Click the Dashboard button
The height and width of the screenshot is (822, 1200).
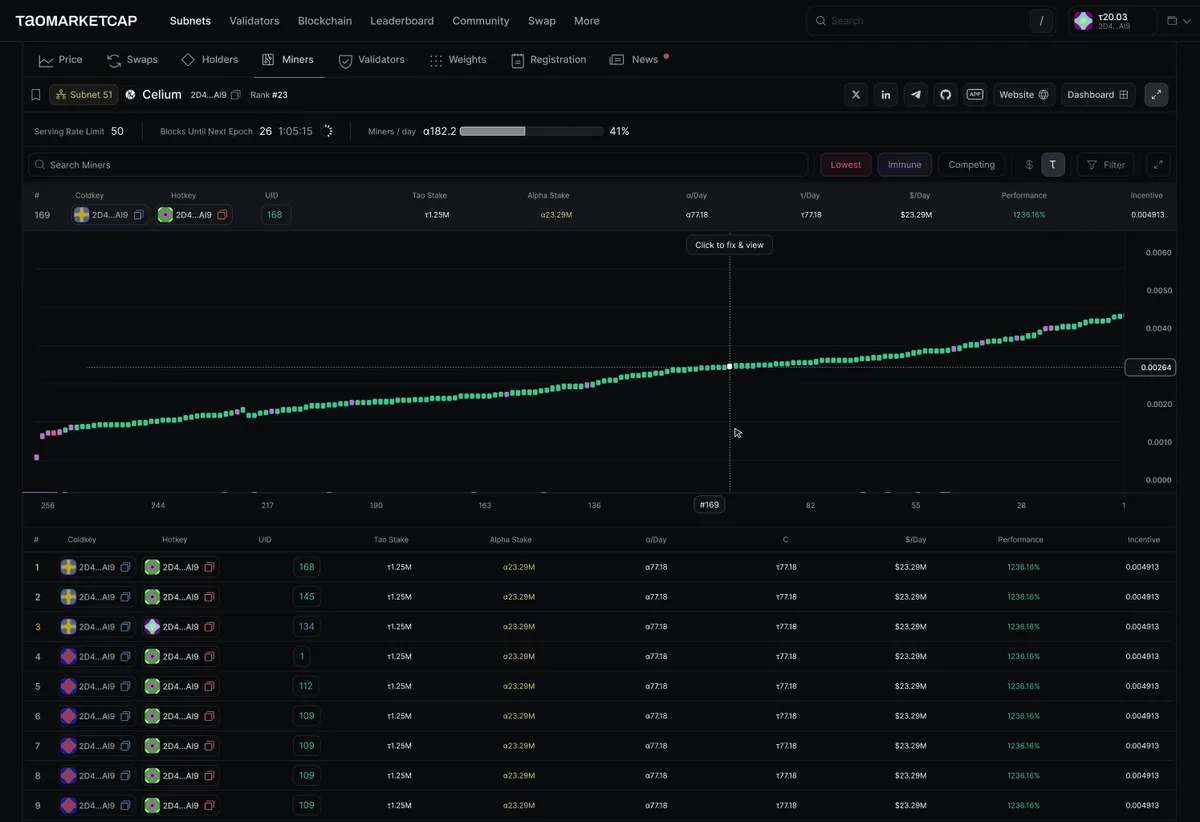1098,95
